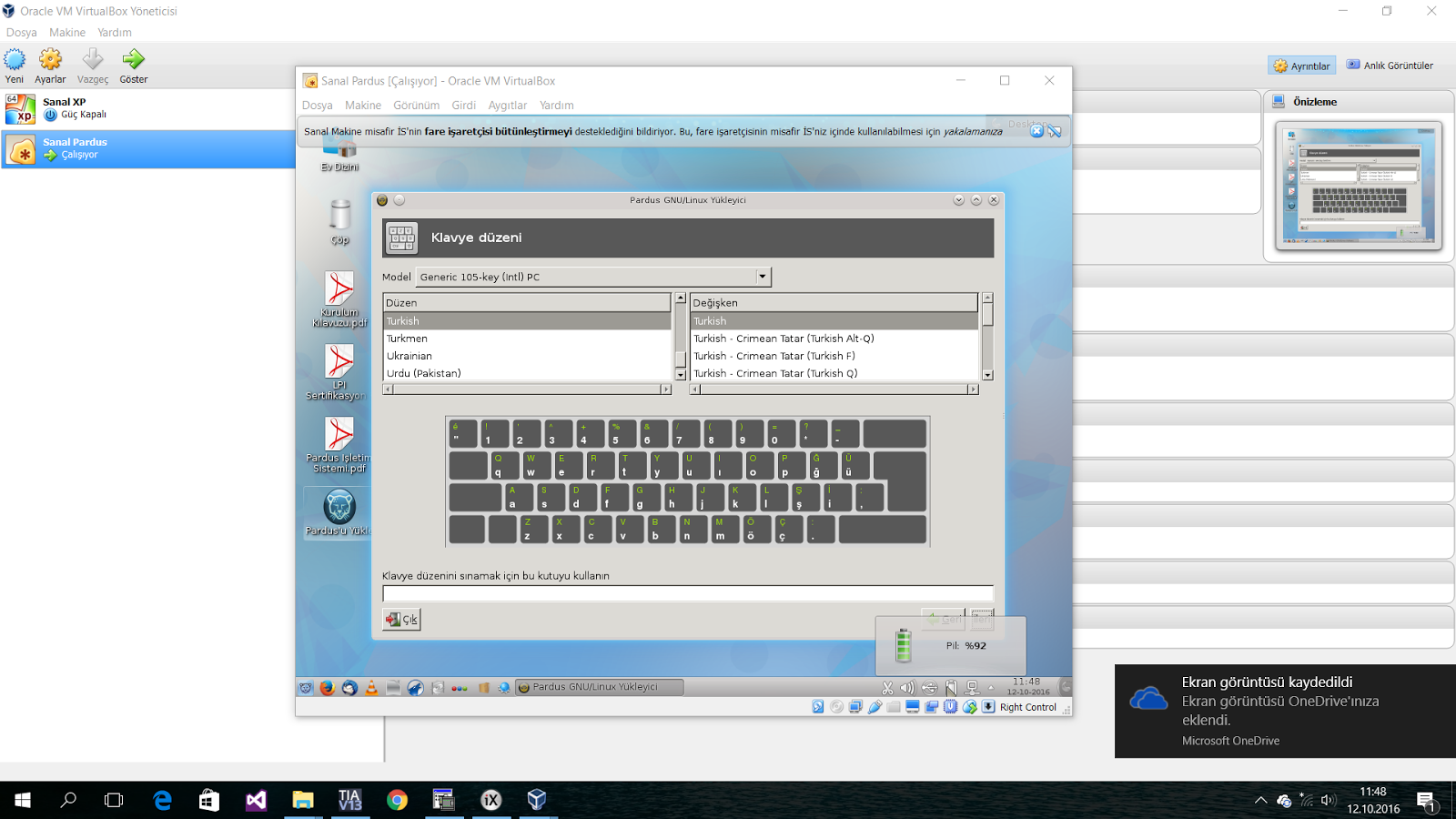The image size is (1456, 819).
Task: Click the Çık exit button
Action: (401, 620)
